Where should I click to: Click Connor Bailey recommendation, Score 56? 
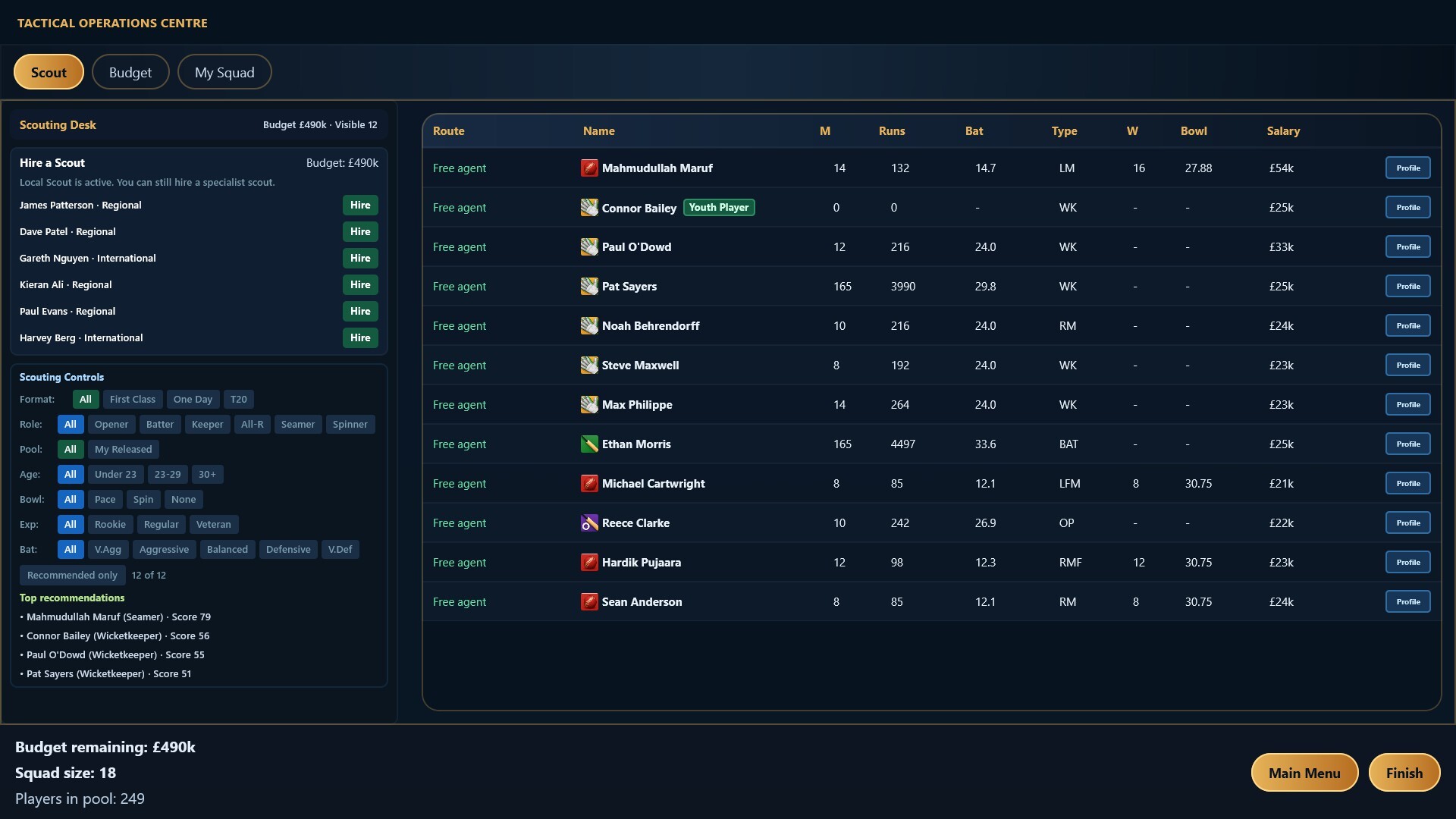(x=115, y=636)
